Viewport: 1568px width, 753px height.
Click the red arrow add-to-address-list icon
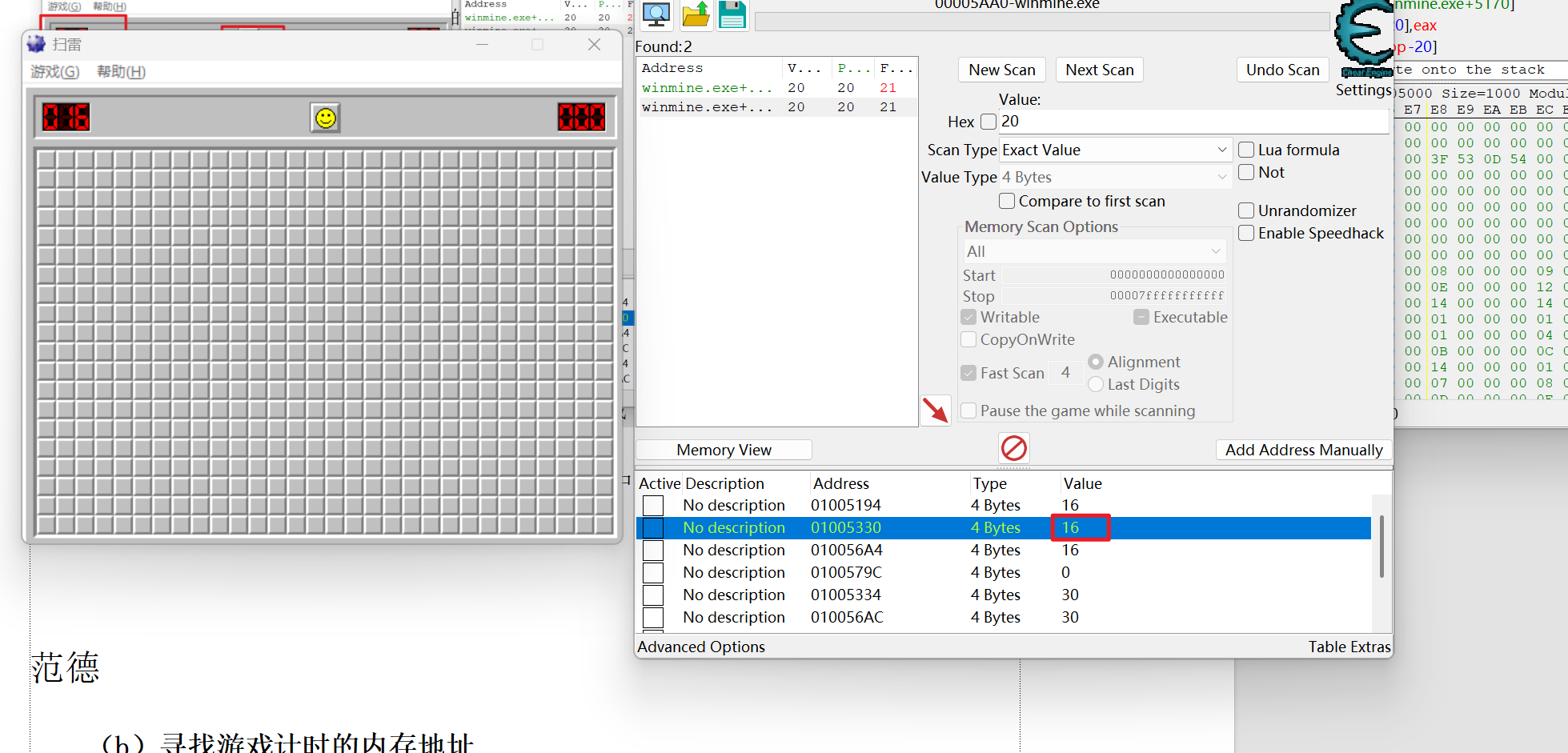coord(935,411)
